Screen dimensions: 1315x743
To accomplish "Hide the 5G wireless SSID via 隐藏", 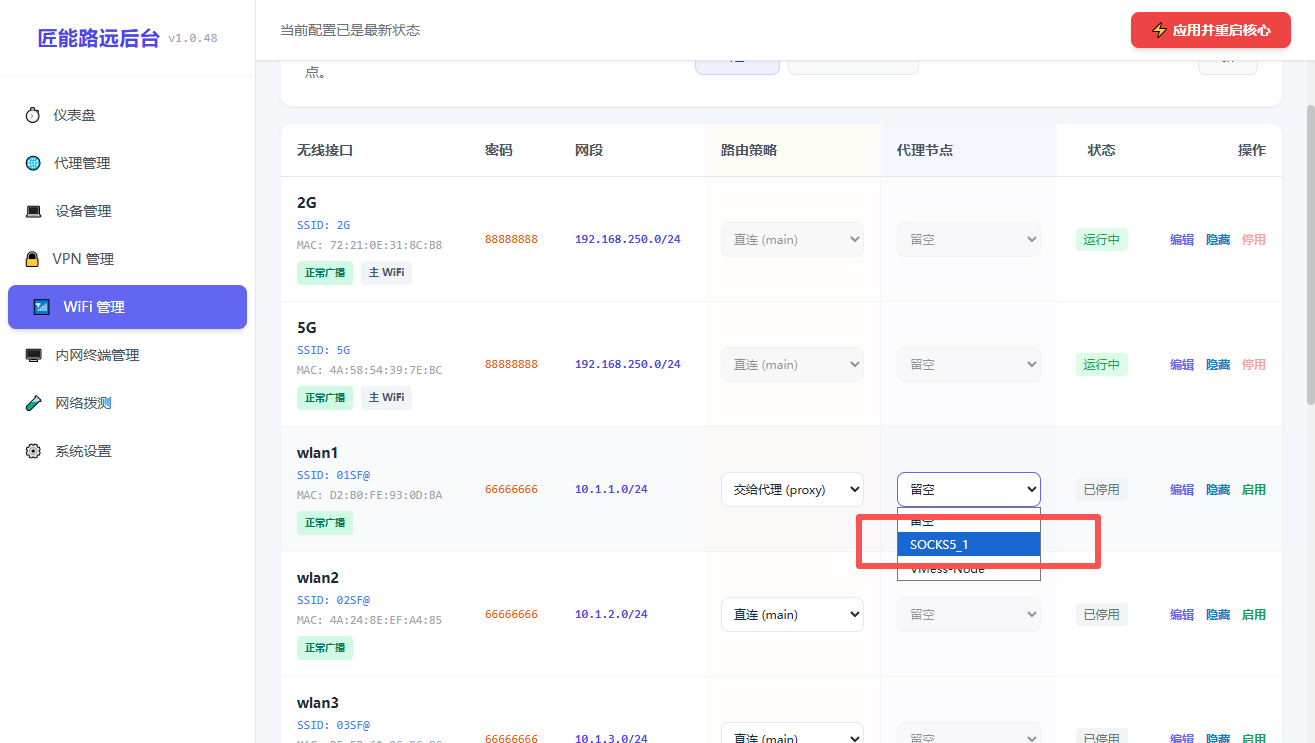I will click(x=1218, y=365).
